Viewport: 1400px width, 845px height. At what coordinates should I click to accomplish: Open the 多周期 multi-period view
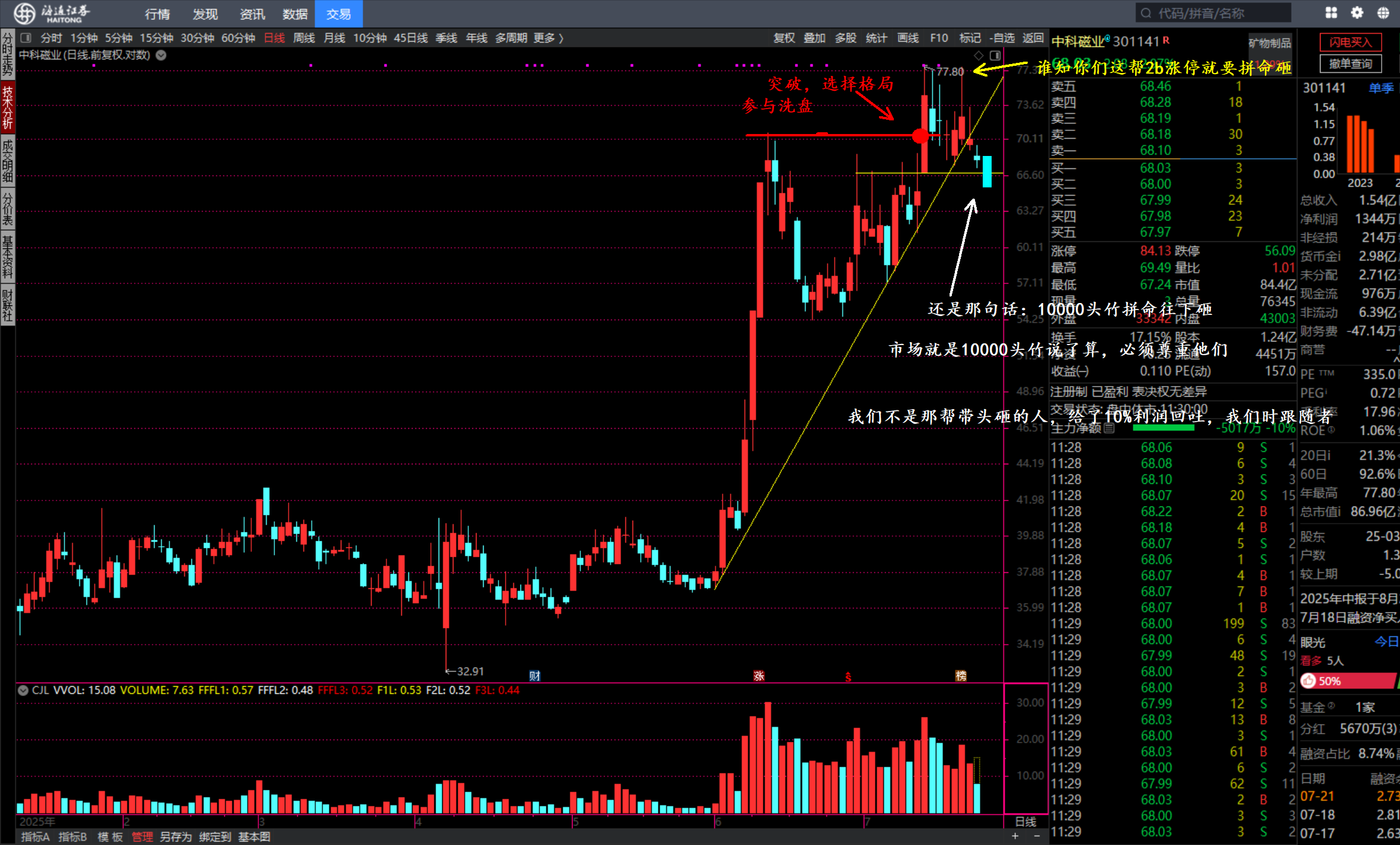coord(512,38)
